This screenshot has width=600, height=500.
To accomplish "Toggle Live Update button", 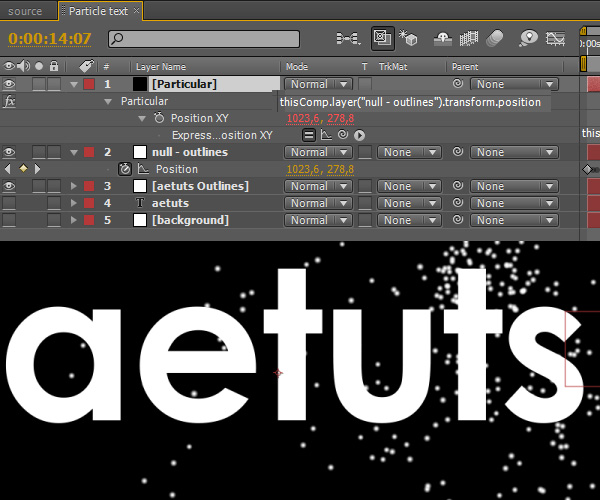I will [x=383, y=38].
